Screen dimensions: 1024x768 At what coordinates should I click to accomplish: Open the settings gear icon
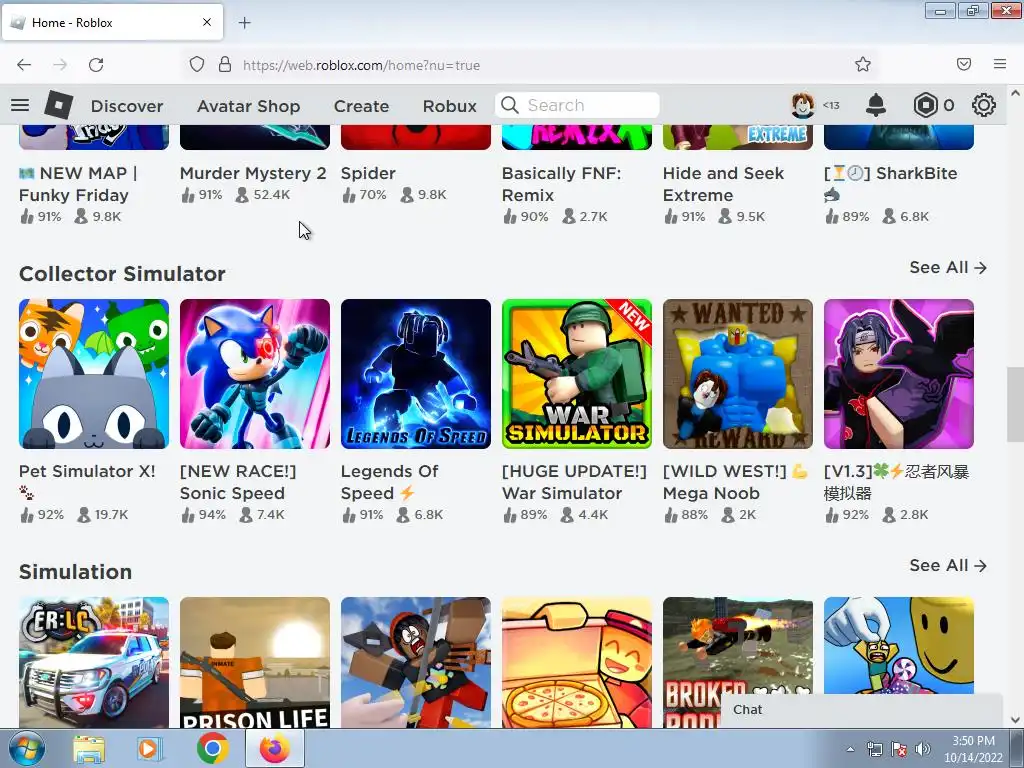984,105
